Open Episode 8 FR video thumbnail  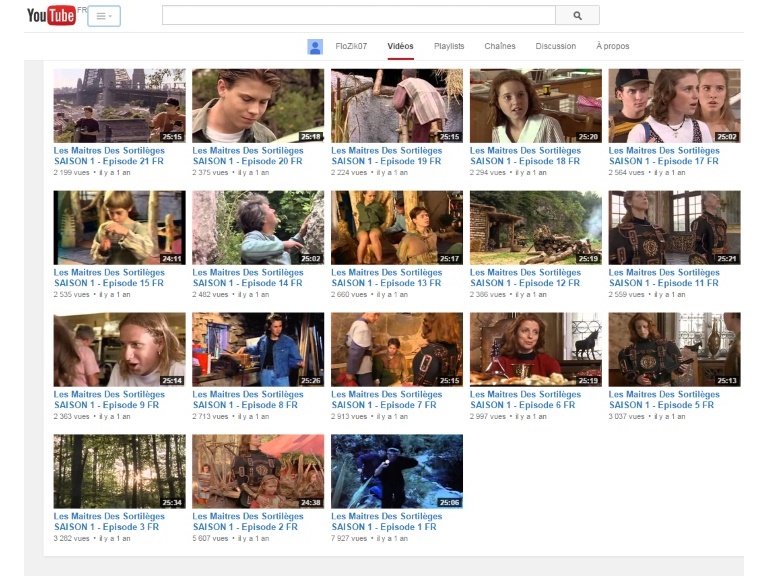click(258, 350)
